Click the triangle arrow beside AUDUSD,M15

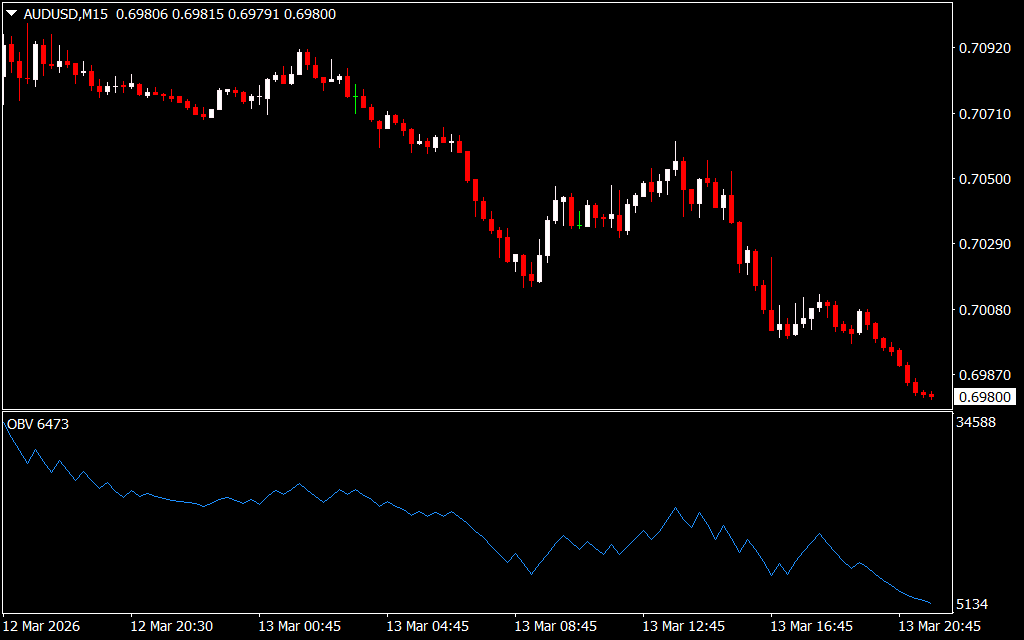[x=11, y=14]
